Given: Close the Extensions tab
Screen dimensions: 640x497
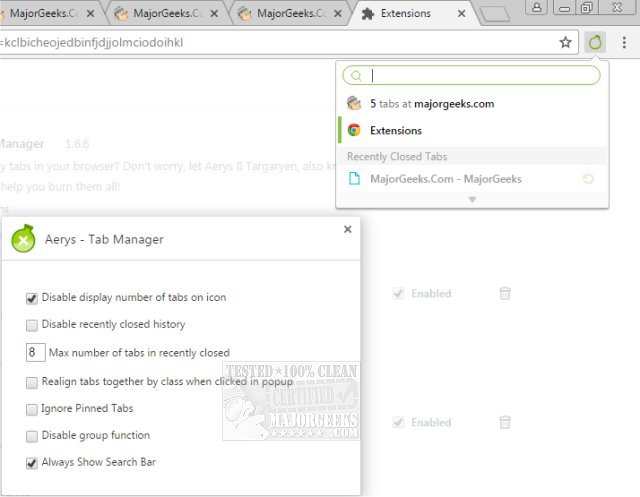Looking at the screenshot, I should 462,13.
